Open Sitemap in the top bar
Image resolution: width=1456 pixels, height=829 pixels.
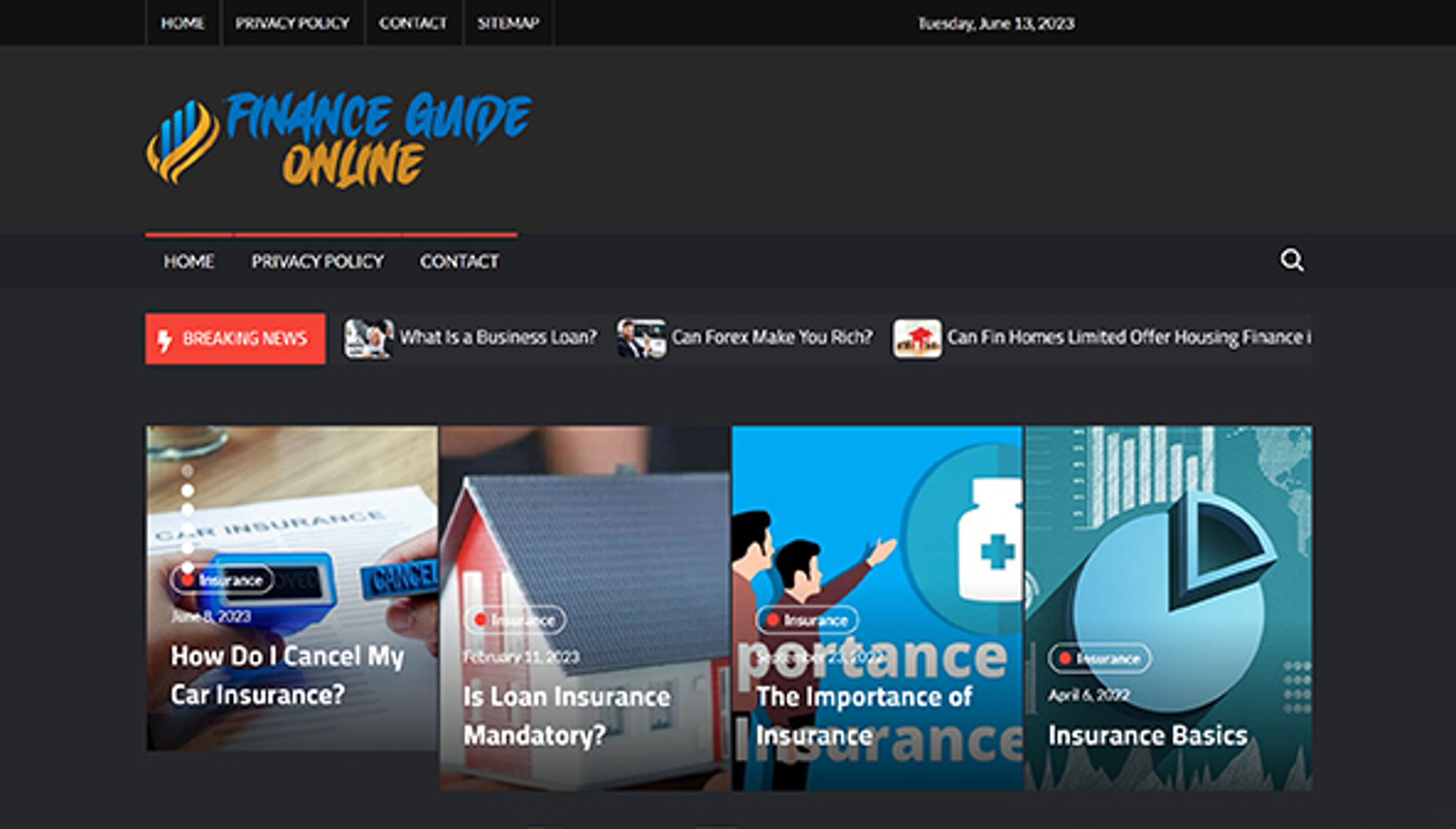(508, 23)
